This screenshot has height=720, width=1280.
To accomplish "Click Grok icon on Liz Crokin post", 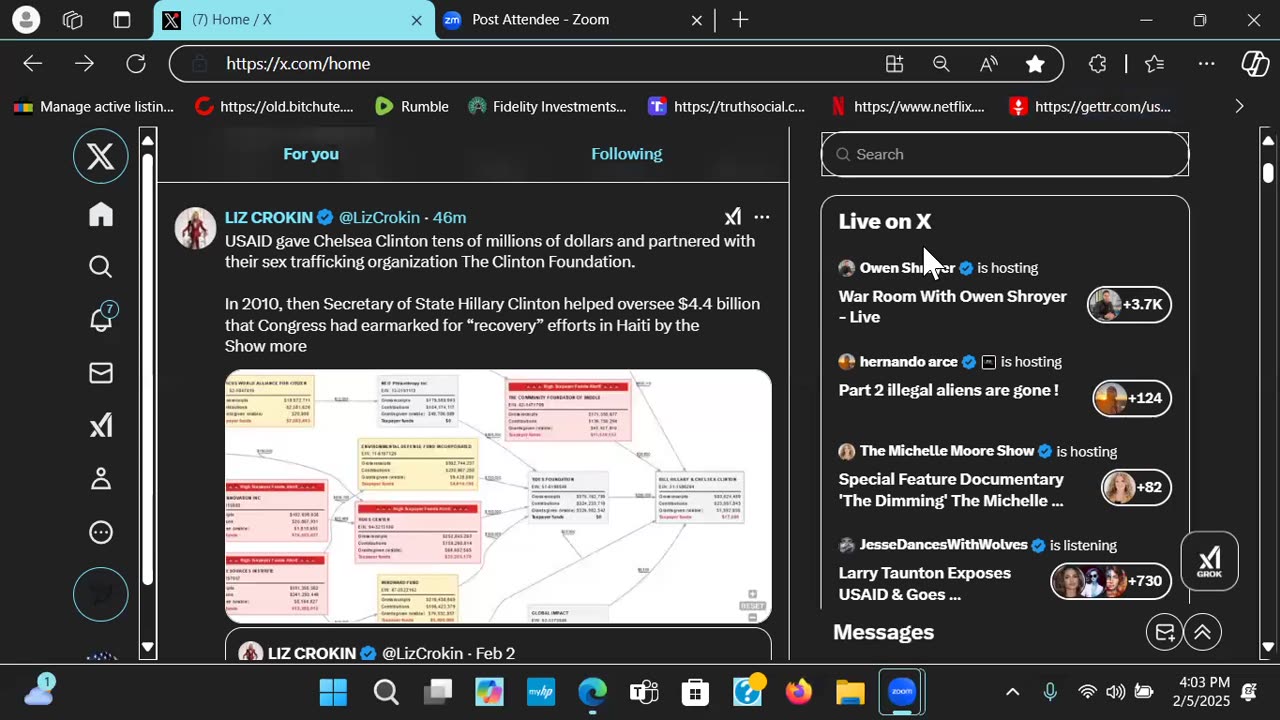I will click(733, 217).
